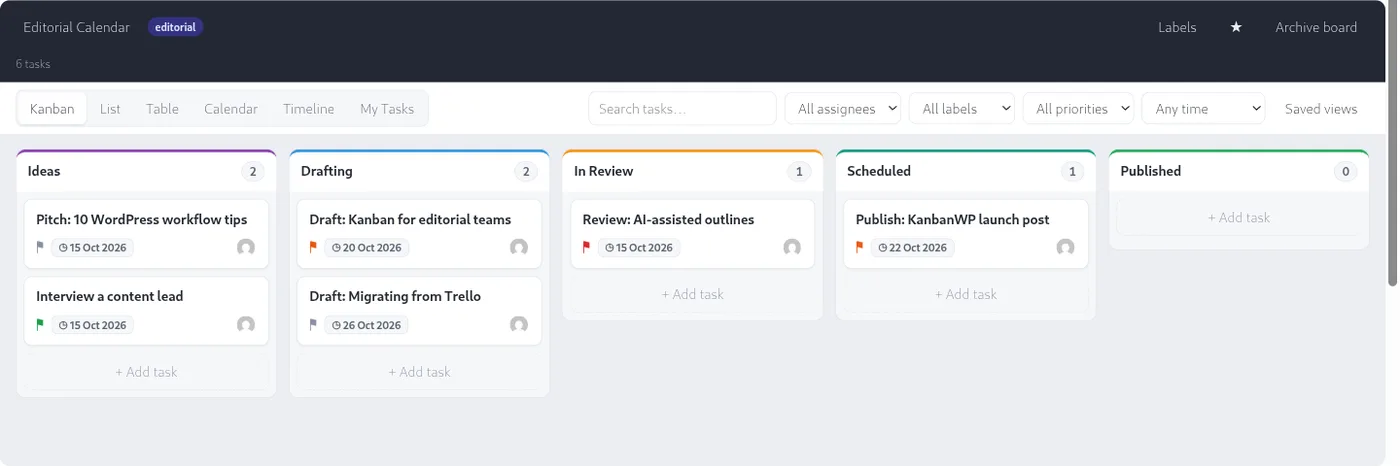Image resolution: width=1400 pixels, height=466 pixels.
Task: Click the Published column header
Action: coord(1239,171)
